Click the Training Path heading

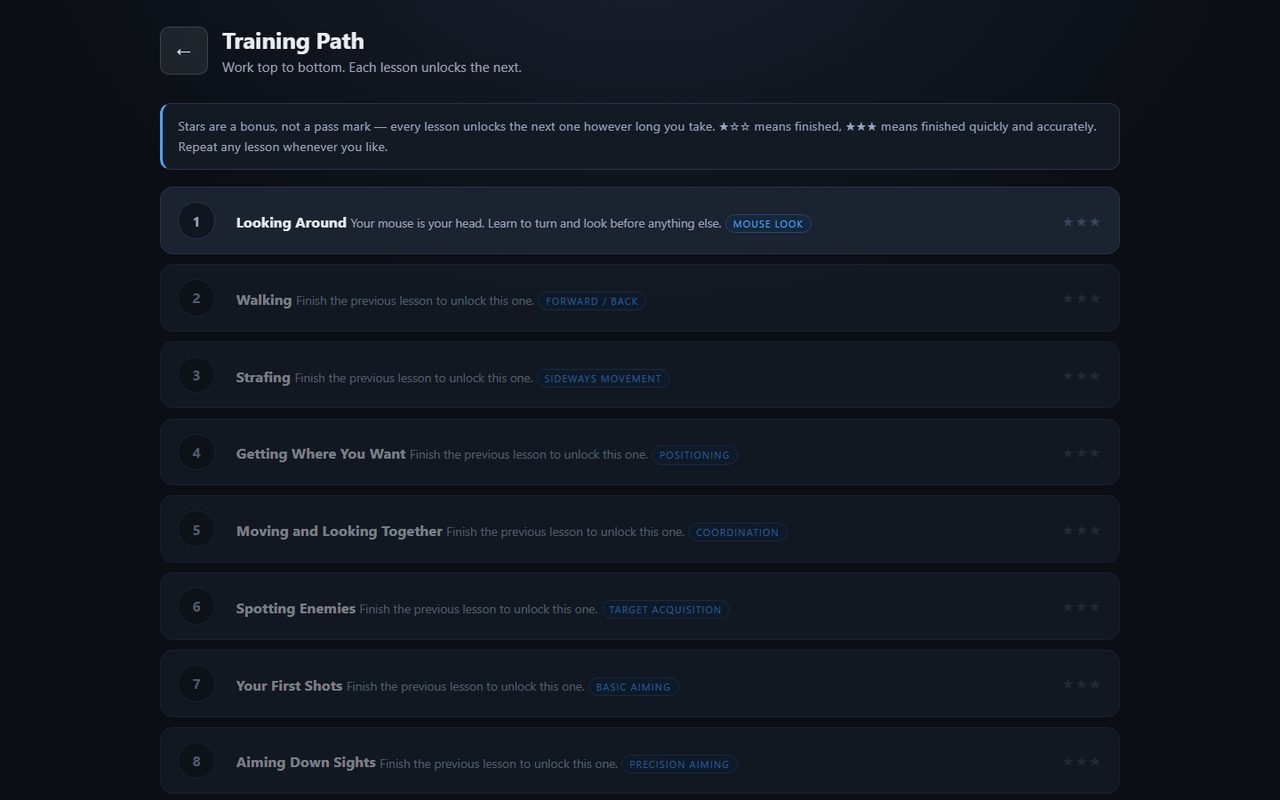click(293, 41)
